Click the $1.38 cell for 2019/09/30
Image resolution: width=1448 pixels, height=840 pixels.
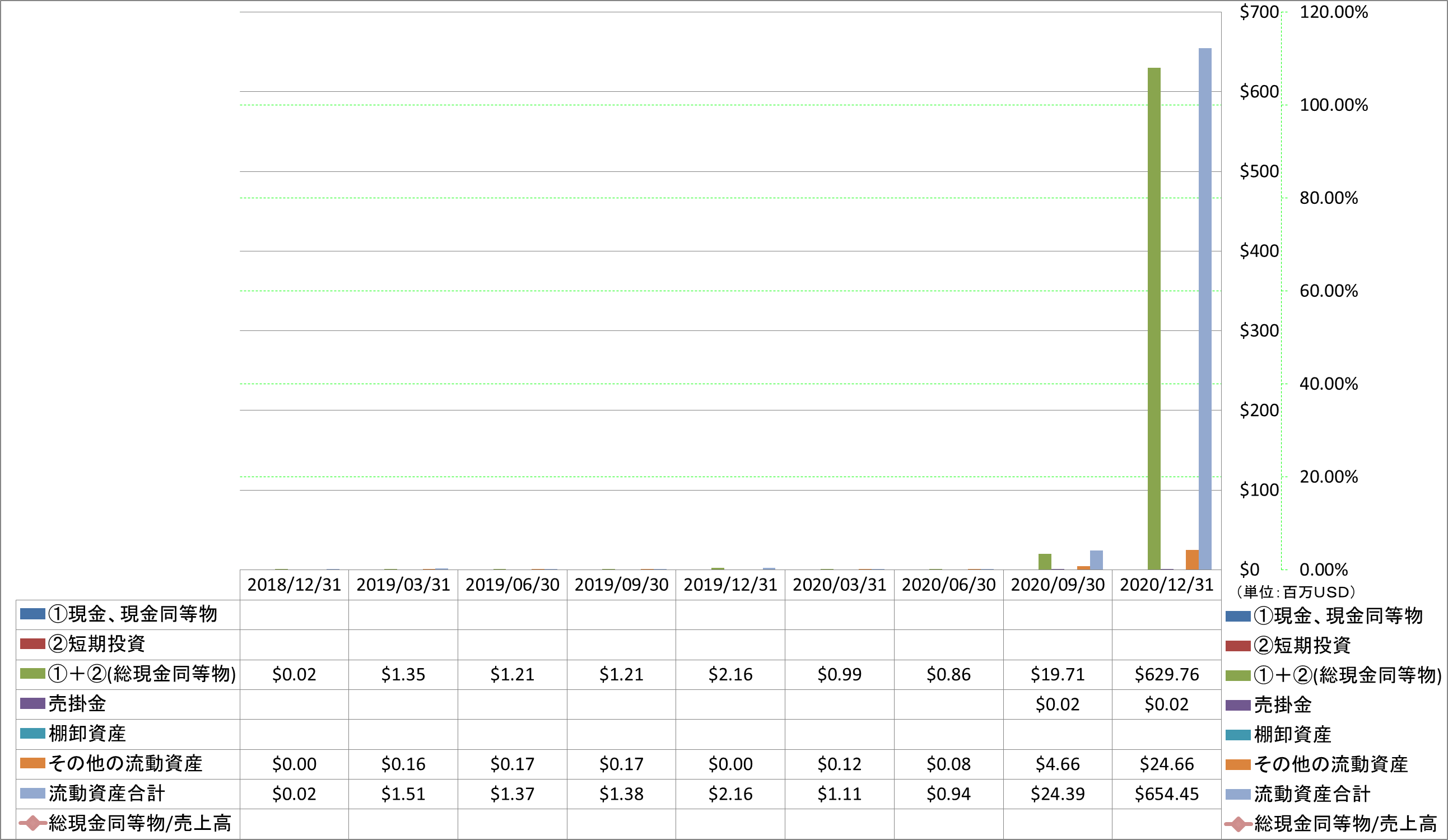(622, 794)
